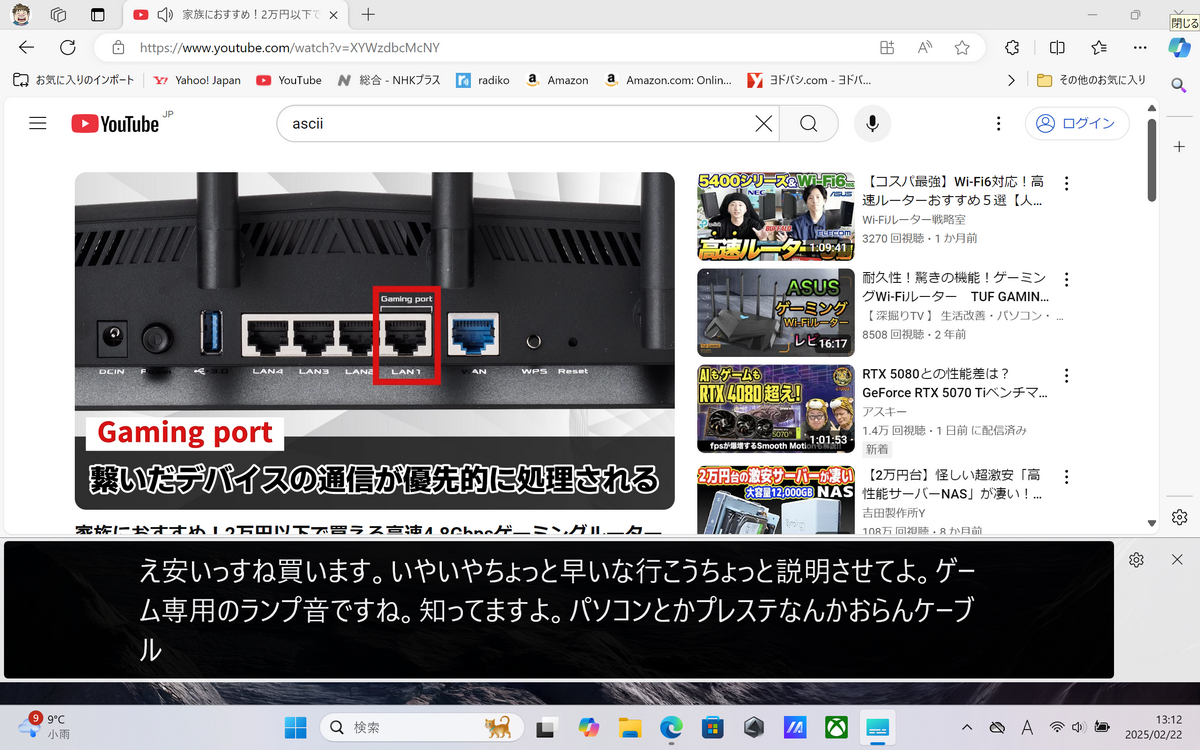1200x750 pixels.
Task: Open Edge Settings and more menu
Action: [x=1141, y=47]
